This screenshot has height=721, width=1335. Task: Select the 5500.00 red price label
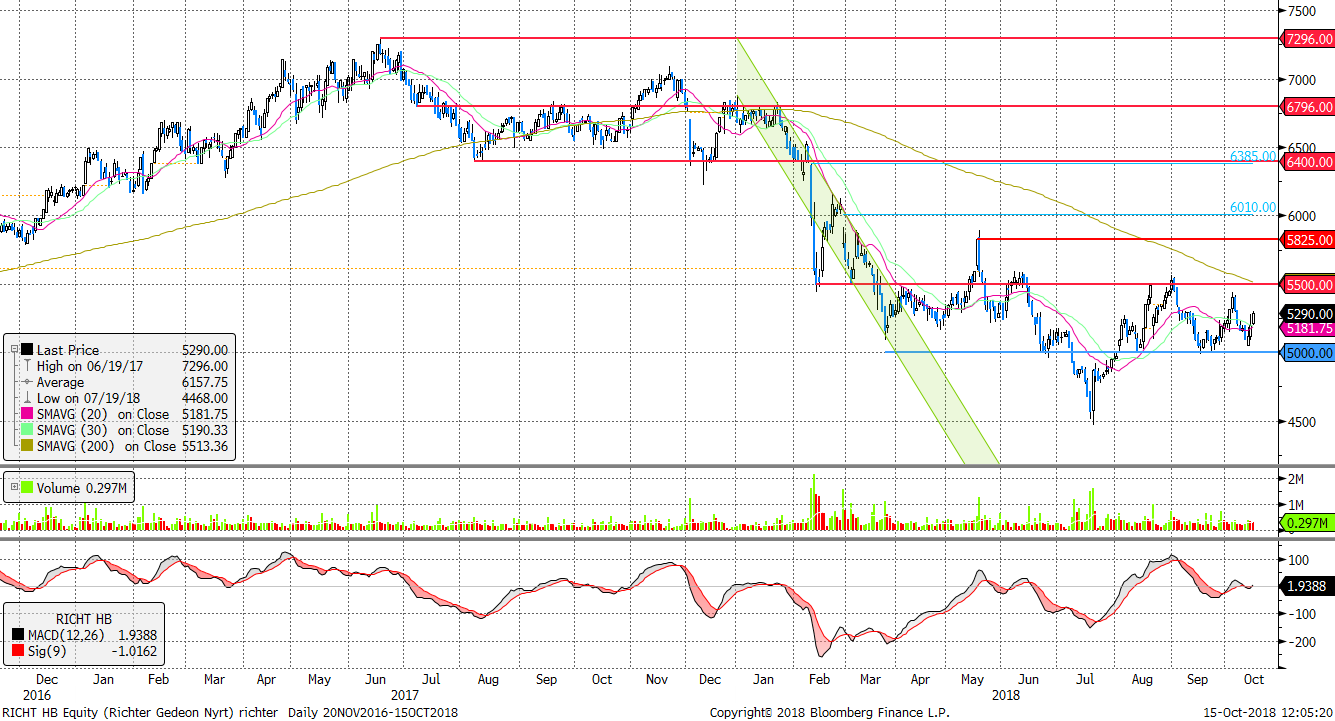tap(1308, 284)
